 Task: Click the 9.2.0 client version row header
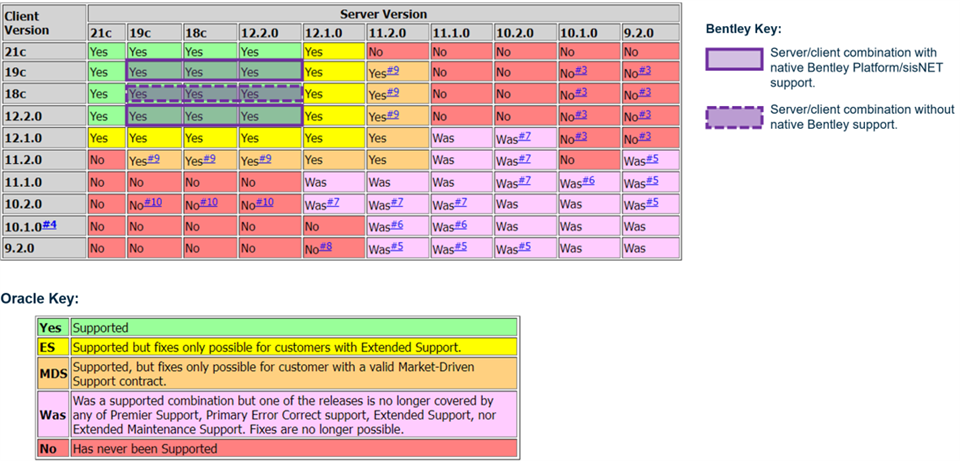pyautogui.click(x=43, y=248)
